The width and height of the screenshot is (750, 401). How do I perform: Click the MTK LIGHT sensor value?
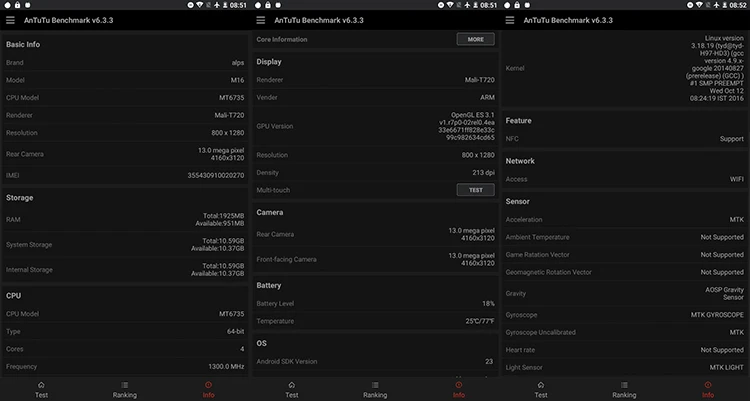tap(727, 368)
